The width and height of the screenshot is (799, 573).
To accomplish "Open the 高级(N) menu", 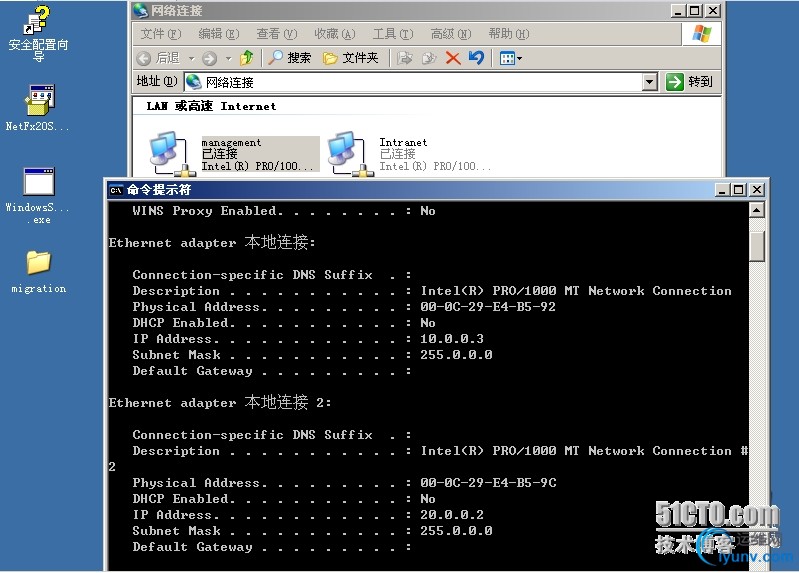I will click(450, 34).
